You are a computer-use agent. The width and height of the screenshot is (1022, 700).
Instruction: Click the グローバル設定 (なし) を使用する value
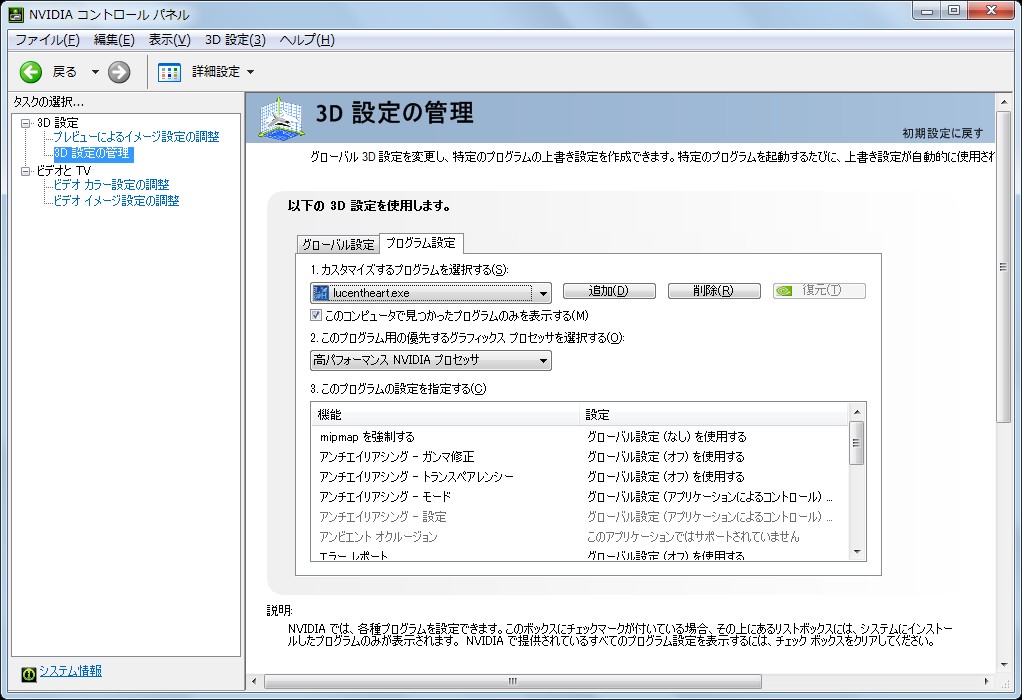pyautogui.click(x=667, y=437)
